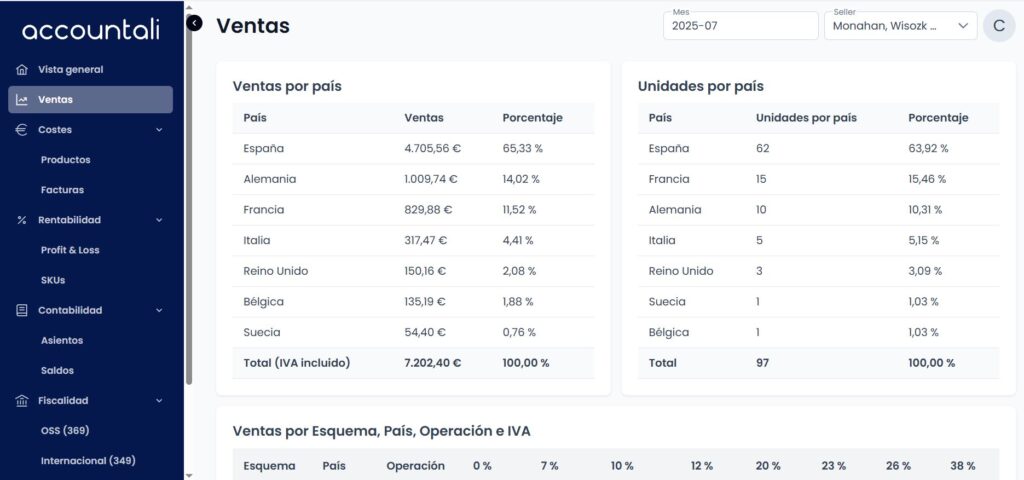This screenshot has width=1024, height=480.
Task: Click the euro icon next to Costes
Action: (x=22, y=130)
